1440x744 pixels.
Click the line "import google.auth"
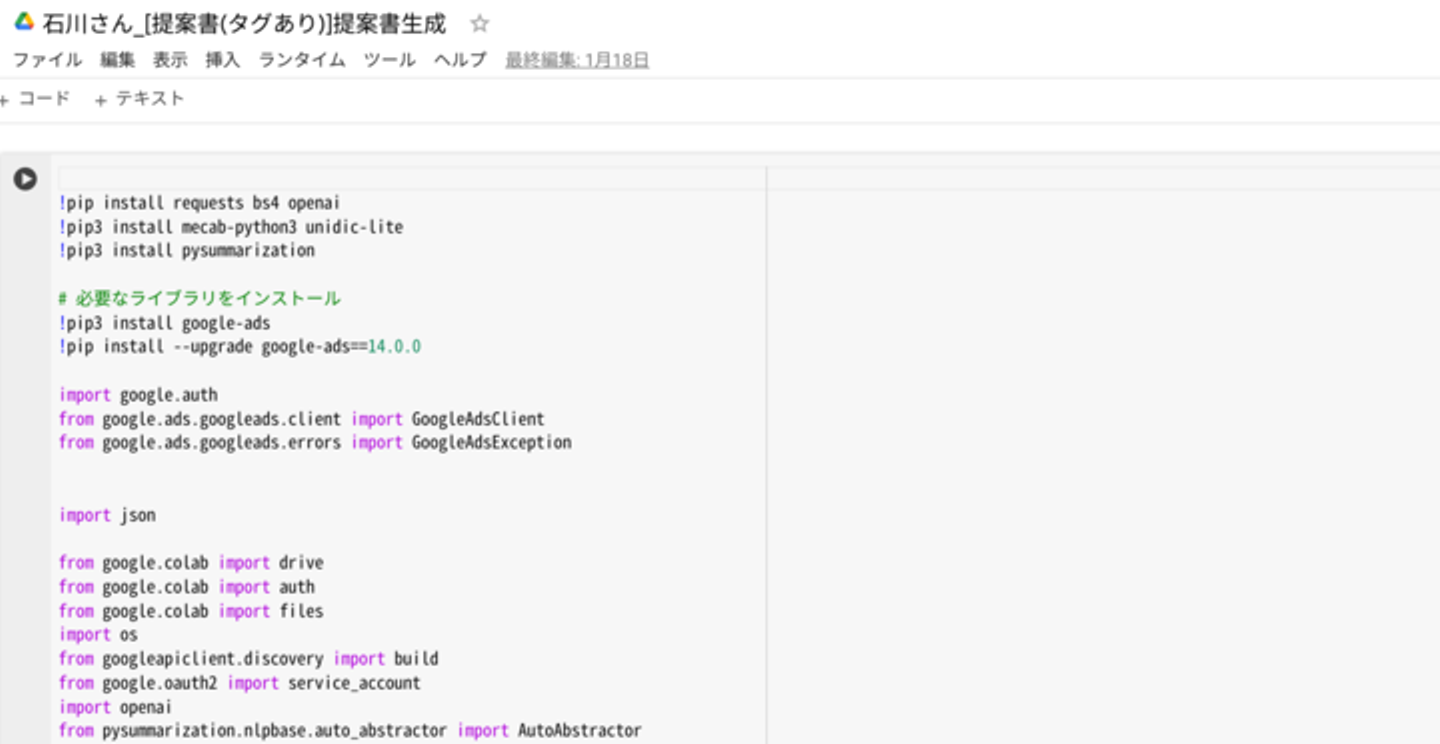(x=138, y=395)
